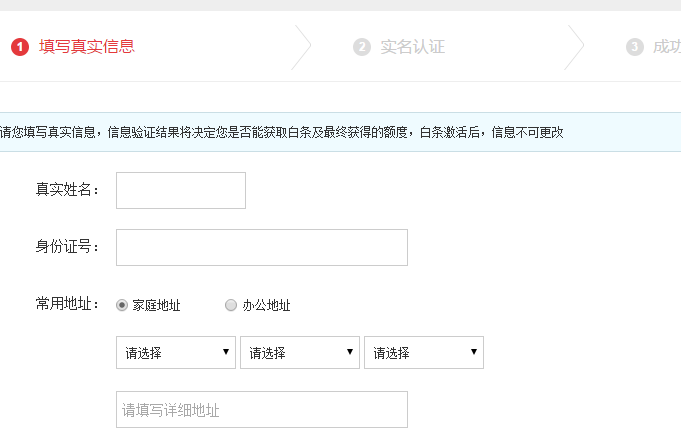Click the grey step 3 circle icon

click(634, 46)
